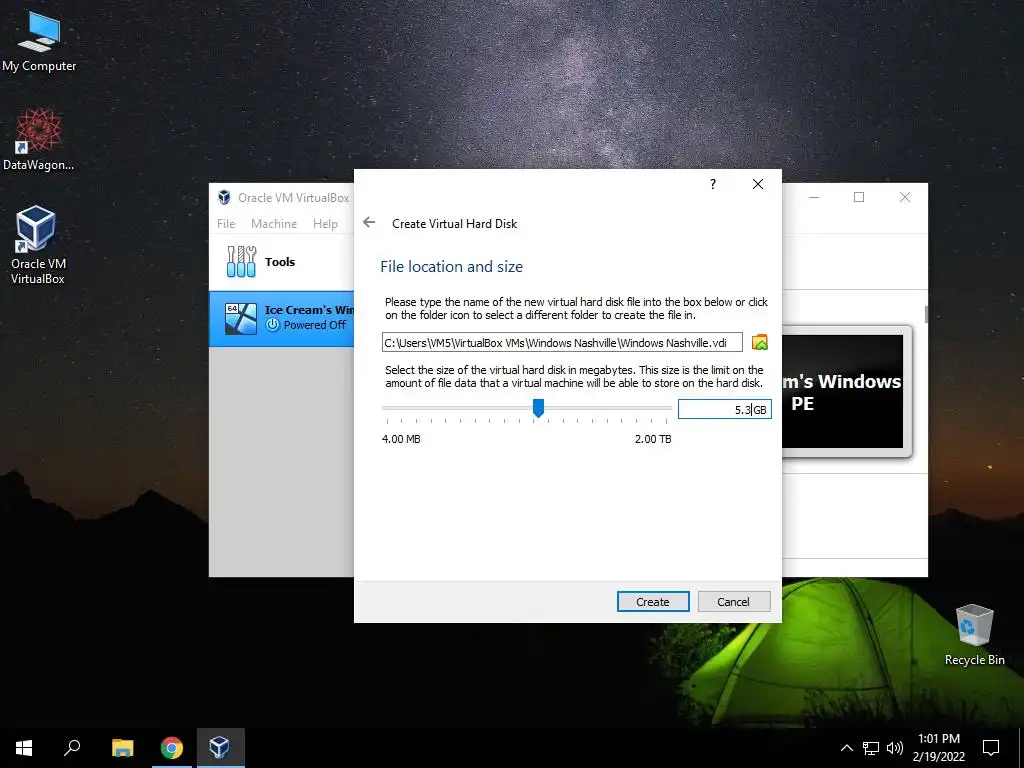Click the virtual disk file path field

[562, 342]
